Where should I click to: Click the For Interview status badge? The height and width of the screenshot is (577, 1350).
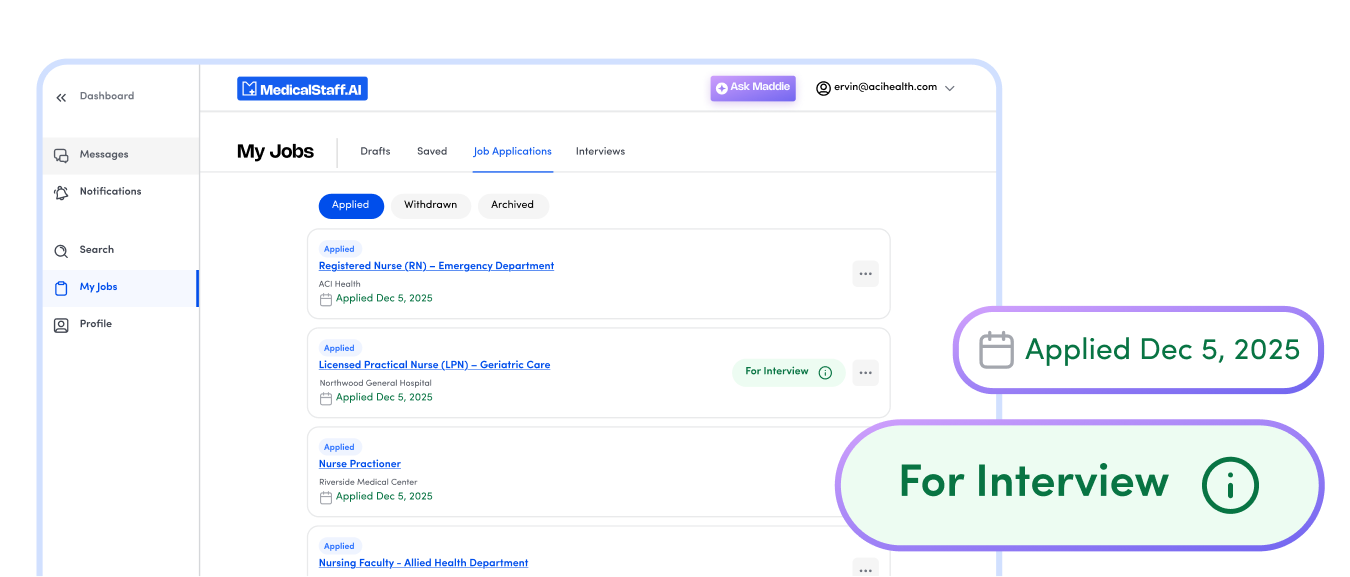[x=776, y=372]
